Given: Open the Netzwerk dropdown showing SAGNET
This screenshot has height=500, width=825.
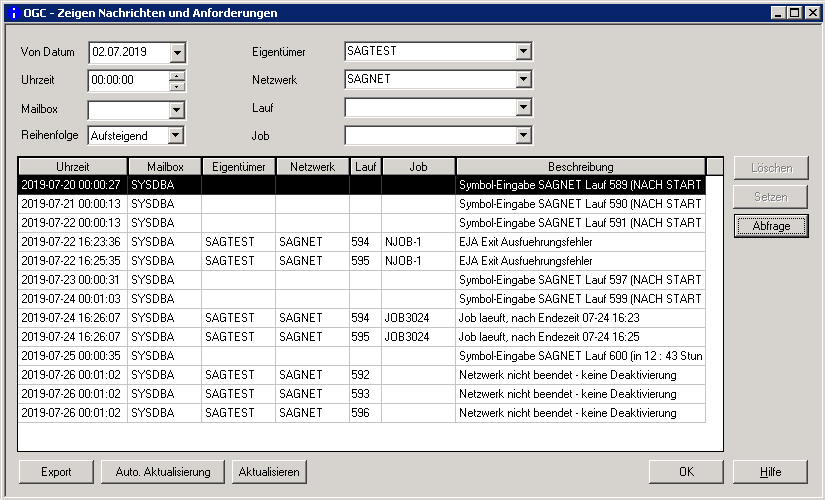Looking at the screenshot, I should (x=523, y=79).
